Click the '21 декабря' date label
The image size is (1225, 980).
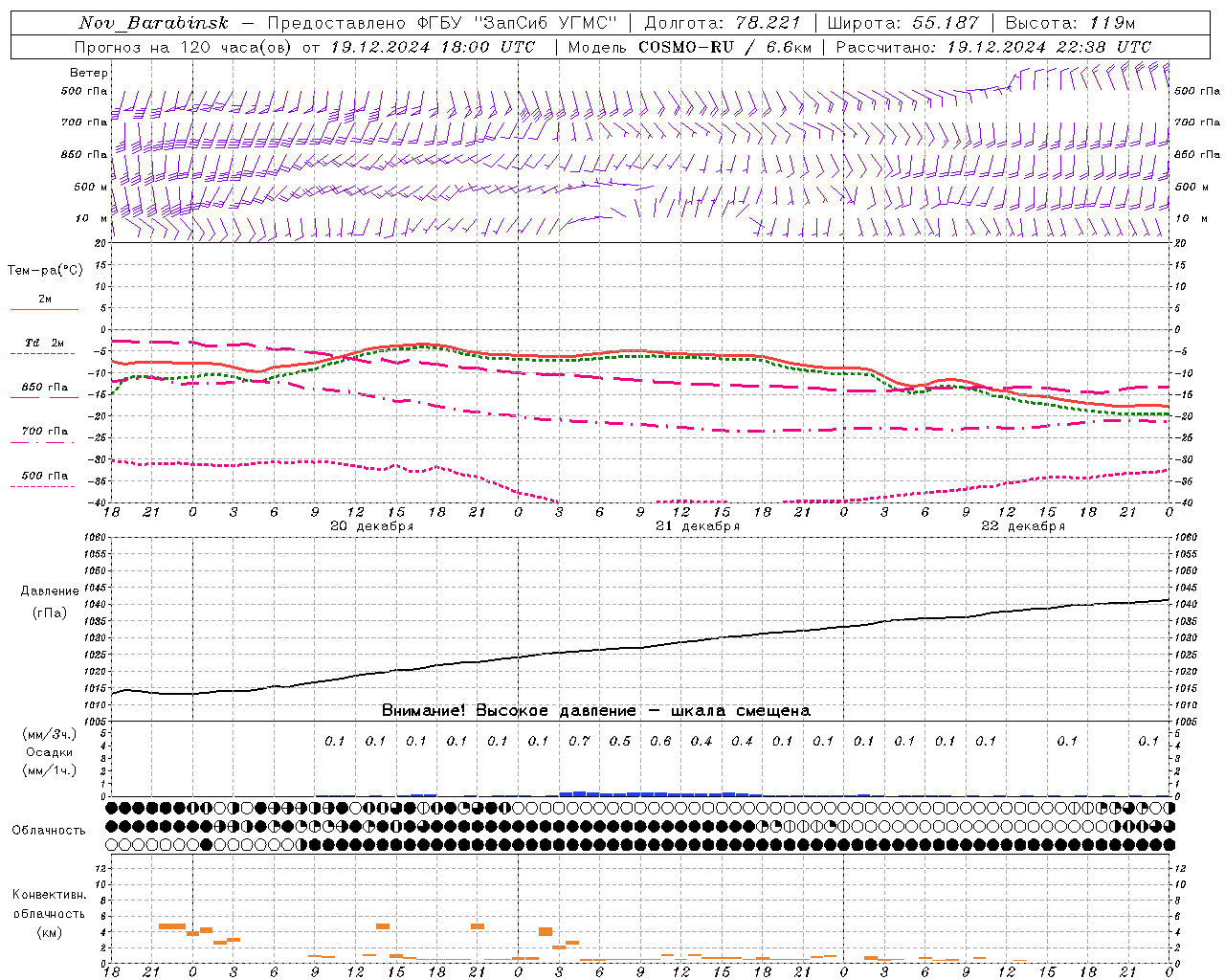[698, 526]
